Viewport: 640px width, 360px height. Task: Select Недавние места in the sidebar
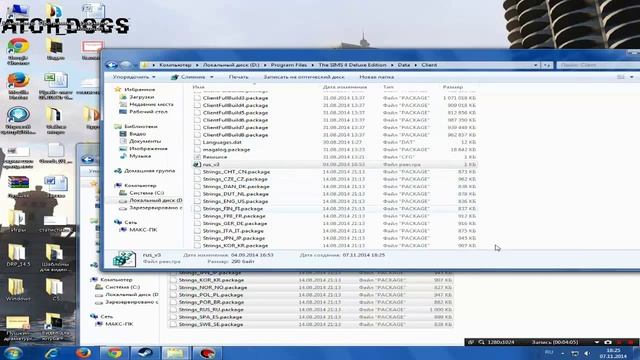pyautogui.click(x=151, y=104)
